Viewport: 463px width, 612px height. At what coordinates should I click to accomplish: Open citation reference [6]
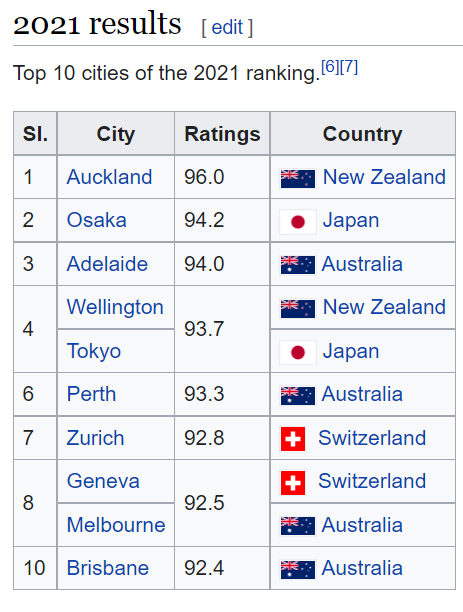pyautogui.click(x=330, y=67)
